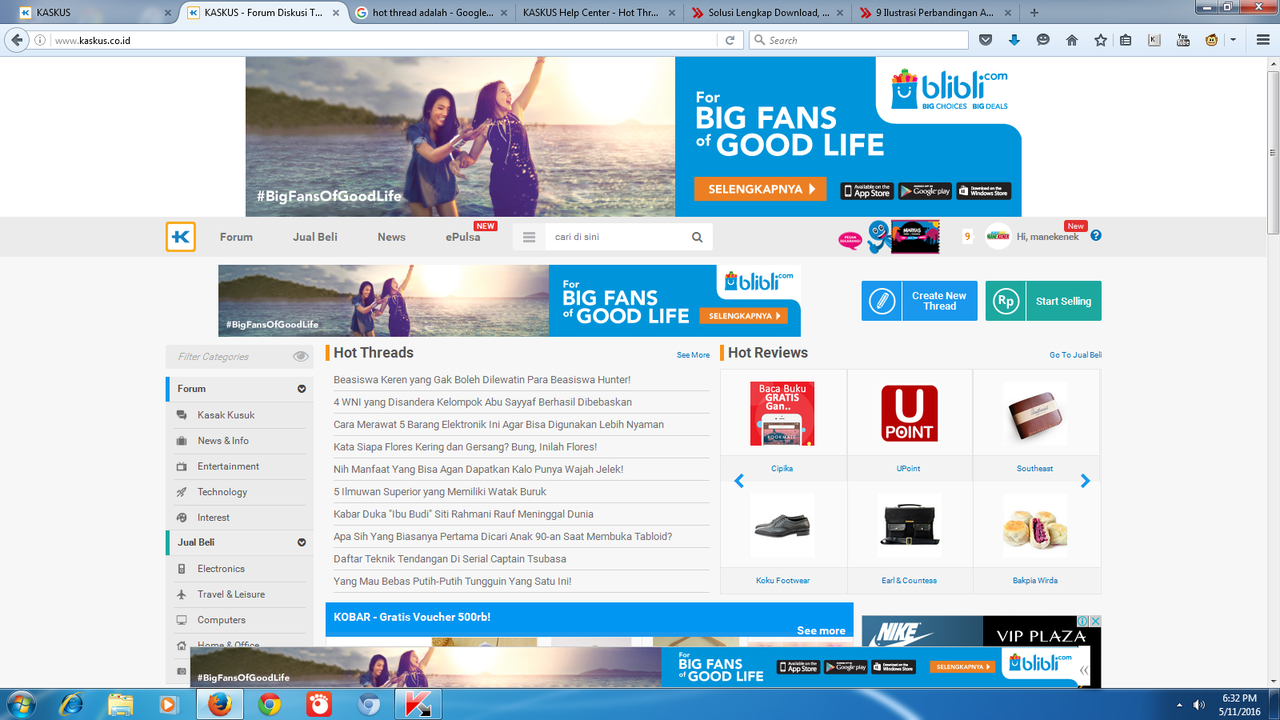Click the Start Selling button

point(1043,301)
